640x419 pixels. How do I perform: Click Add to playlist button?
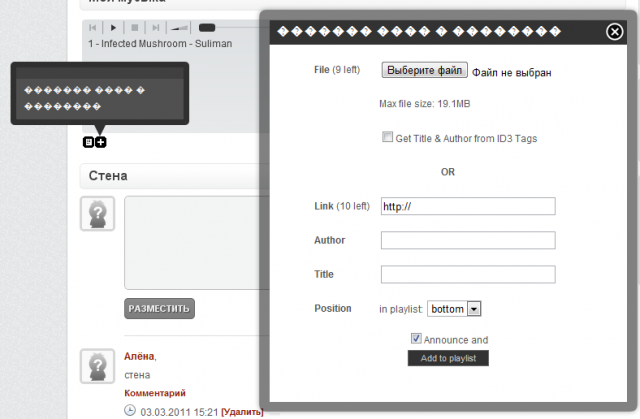coord(448,358)
